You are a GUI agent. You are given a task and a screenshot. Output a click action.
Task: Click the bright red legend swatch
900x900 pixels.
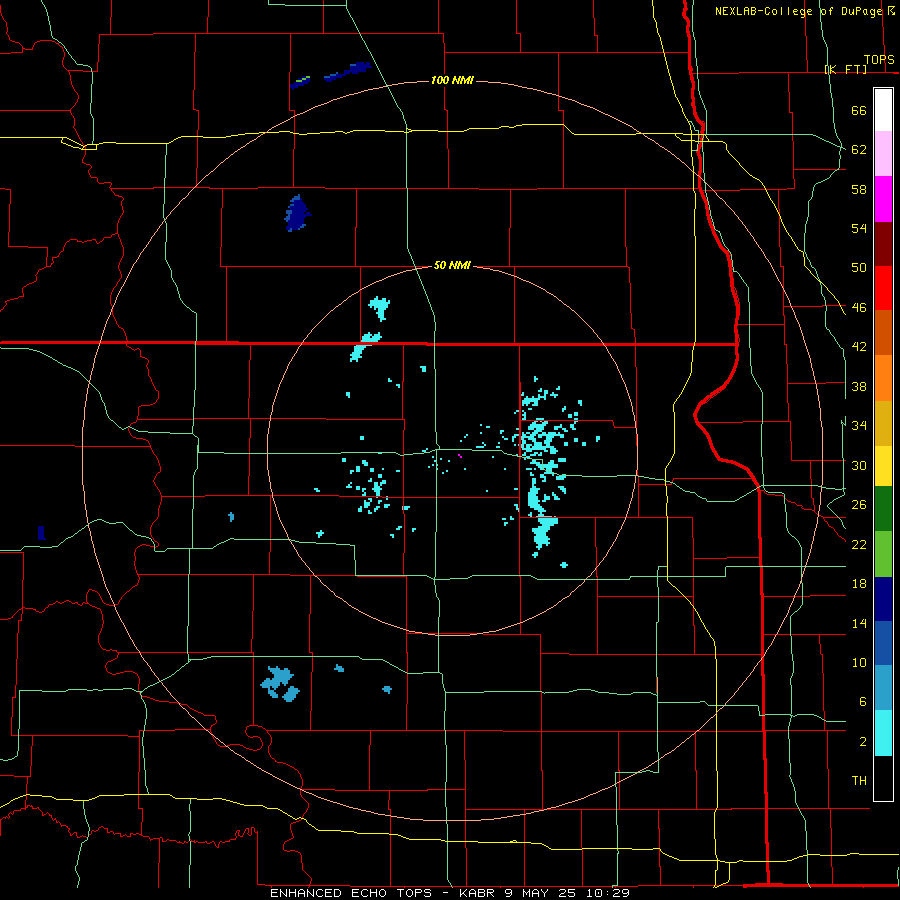(883, 288)
